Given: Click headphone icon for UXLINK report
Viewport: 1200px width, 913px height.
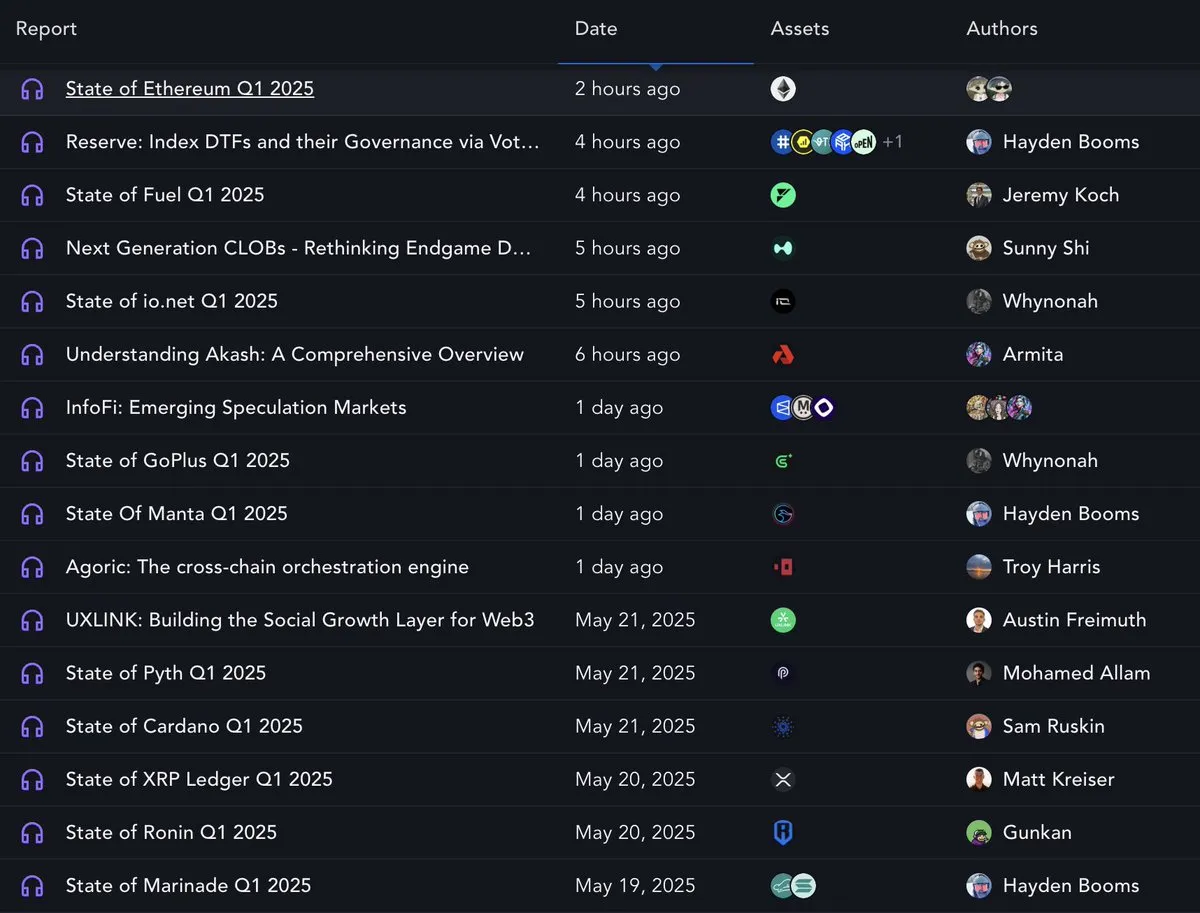Looking at the screenshot, I should 32,620.
